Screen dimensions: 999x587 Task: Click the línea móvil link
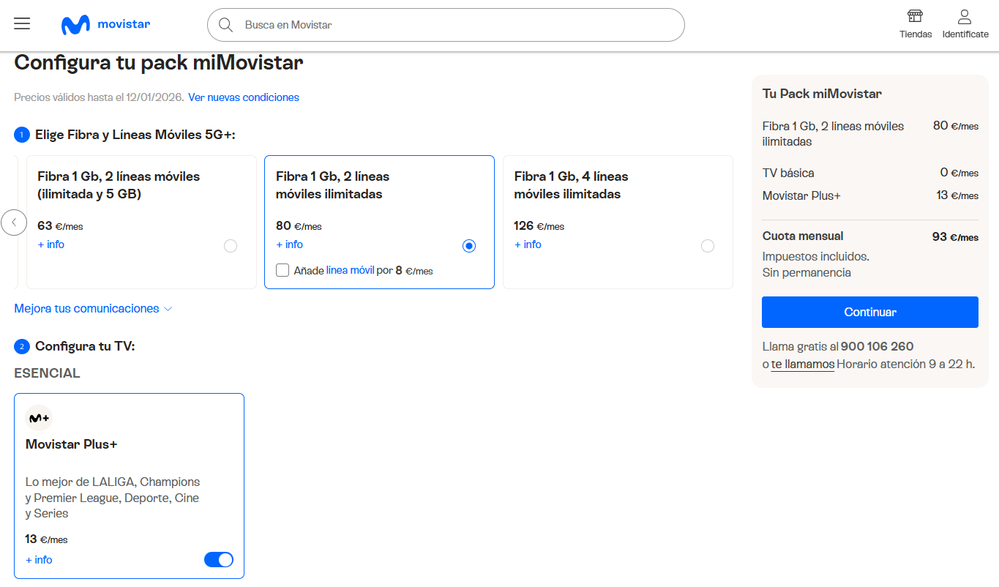pyautogui.click(x=350, y=270)
